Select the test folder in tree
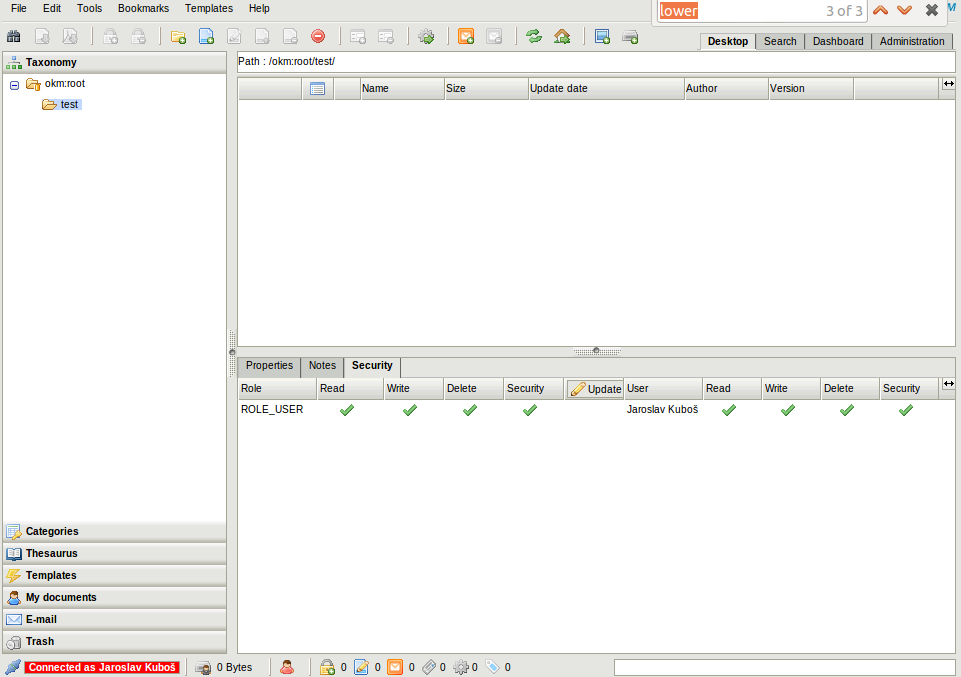This screenshot has width=961, height=677. pyautogui.click(x=69, y=104)
